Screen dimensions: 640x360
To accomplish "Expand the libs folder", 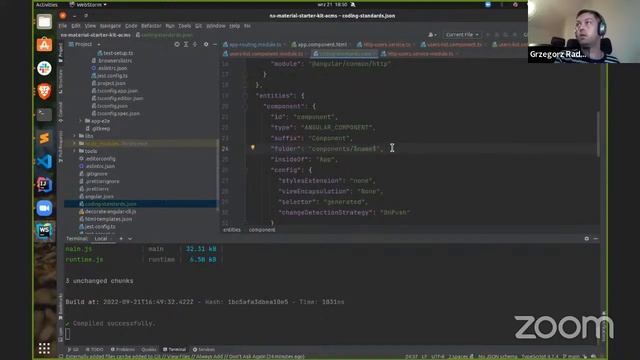I will coord(75,136).
